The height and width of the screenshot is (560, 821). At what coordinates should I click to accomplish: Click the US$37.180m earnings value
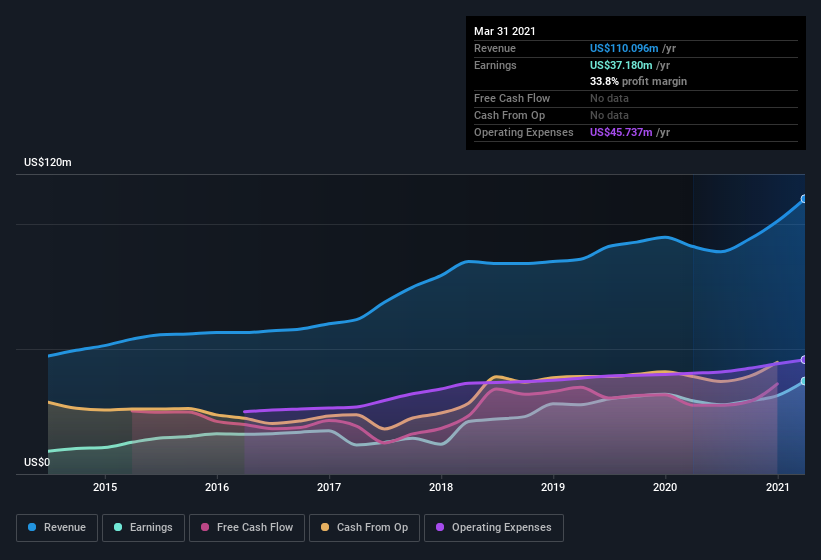tap(621, 65)
